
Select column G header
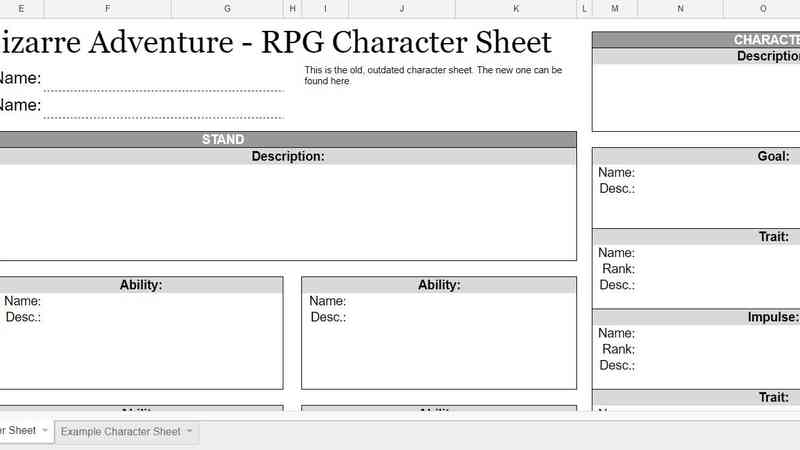(x=227, y=9)
